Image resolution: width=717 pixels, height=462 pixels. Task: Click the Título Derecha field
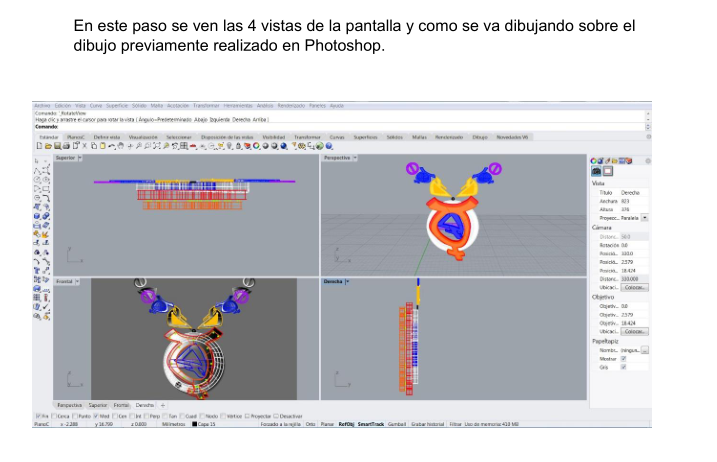tap(633, 193)
